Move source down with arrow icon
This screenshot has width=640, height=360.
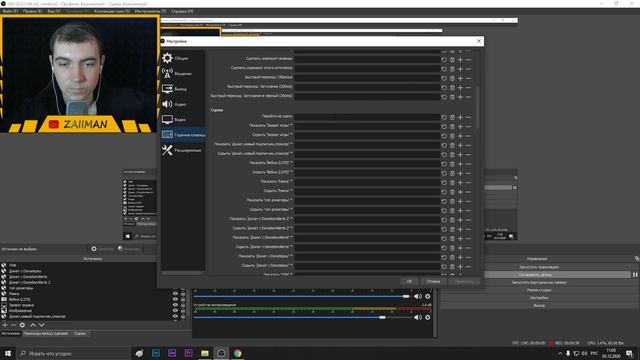[x=41, y=325]
